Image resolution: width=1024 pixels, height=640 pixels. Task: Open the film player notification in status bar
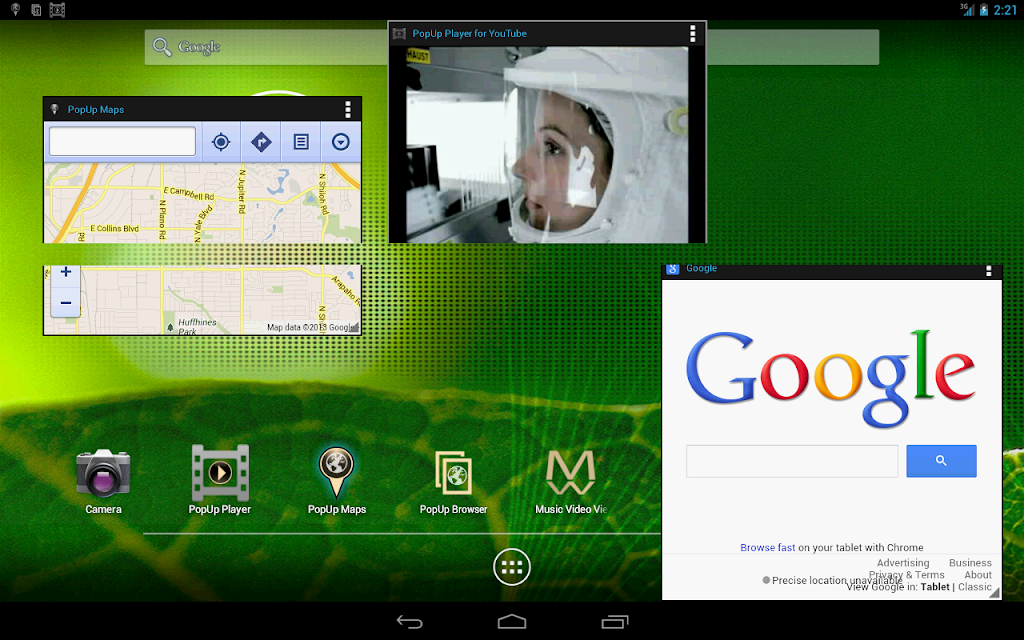(x=57, y=10)
